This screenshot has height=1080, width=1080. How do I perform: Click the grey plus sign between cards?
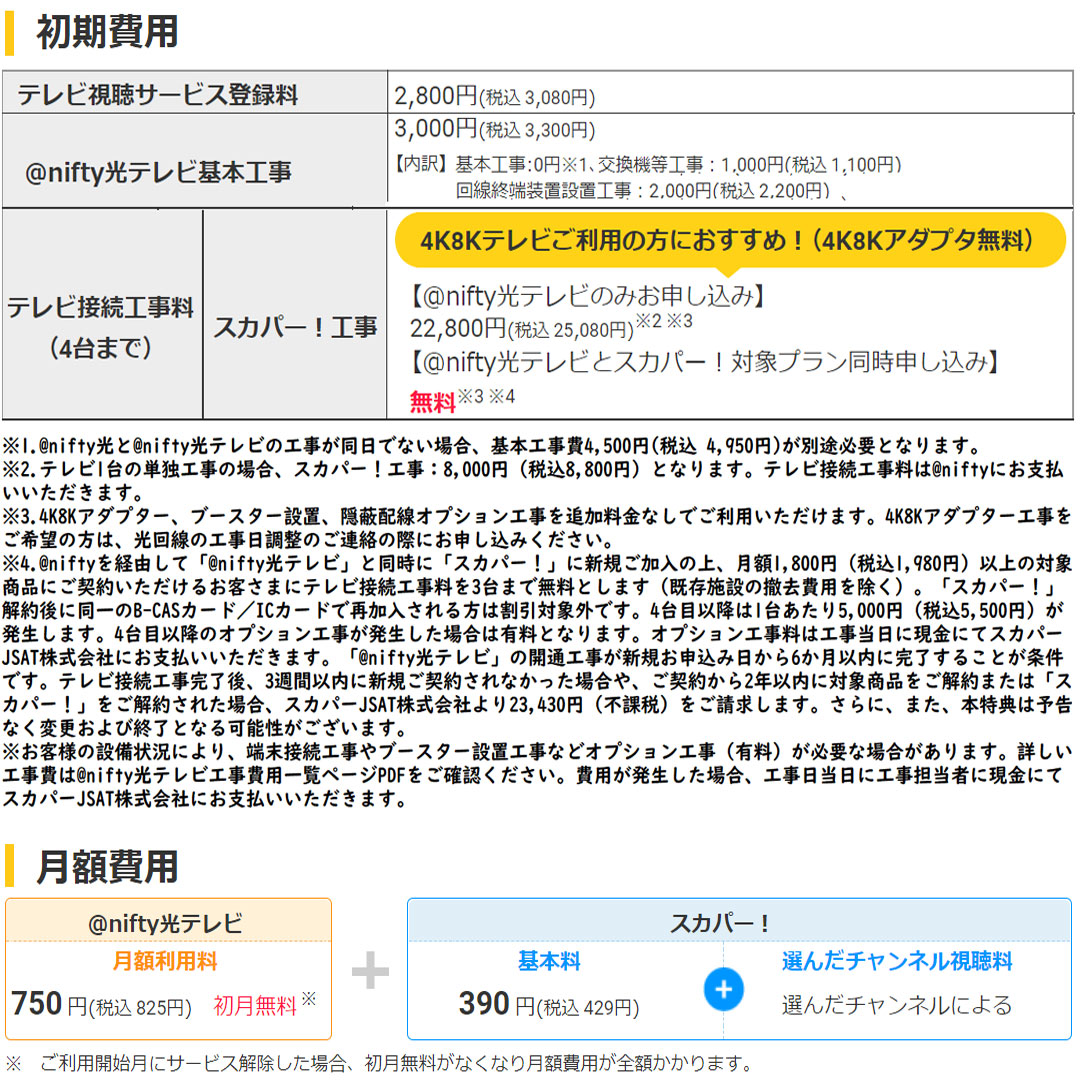371,970
